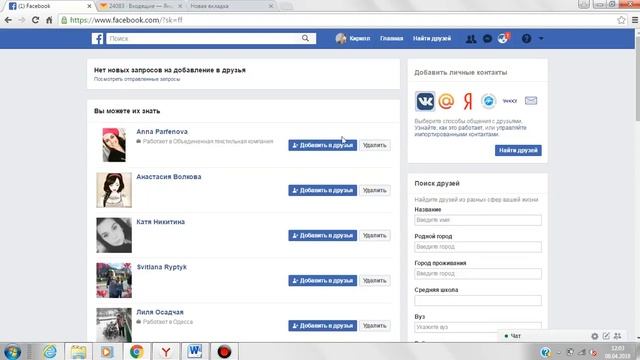Screen dimensions: 640x360
Task: Open file explorer folder in taskbar
Action: coord(78,351)
